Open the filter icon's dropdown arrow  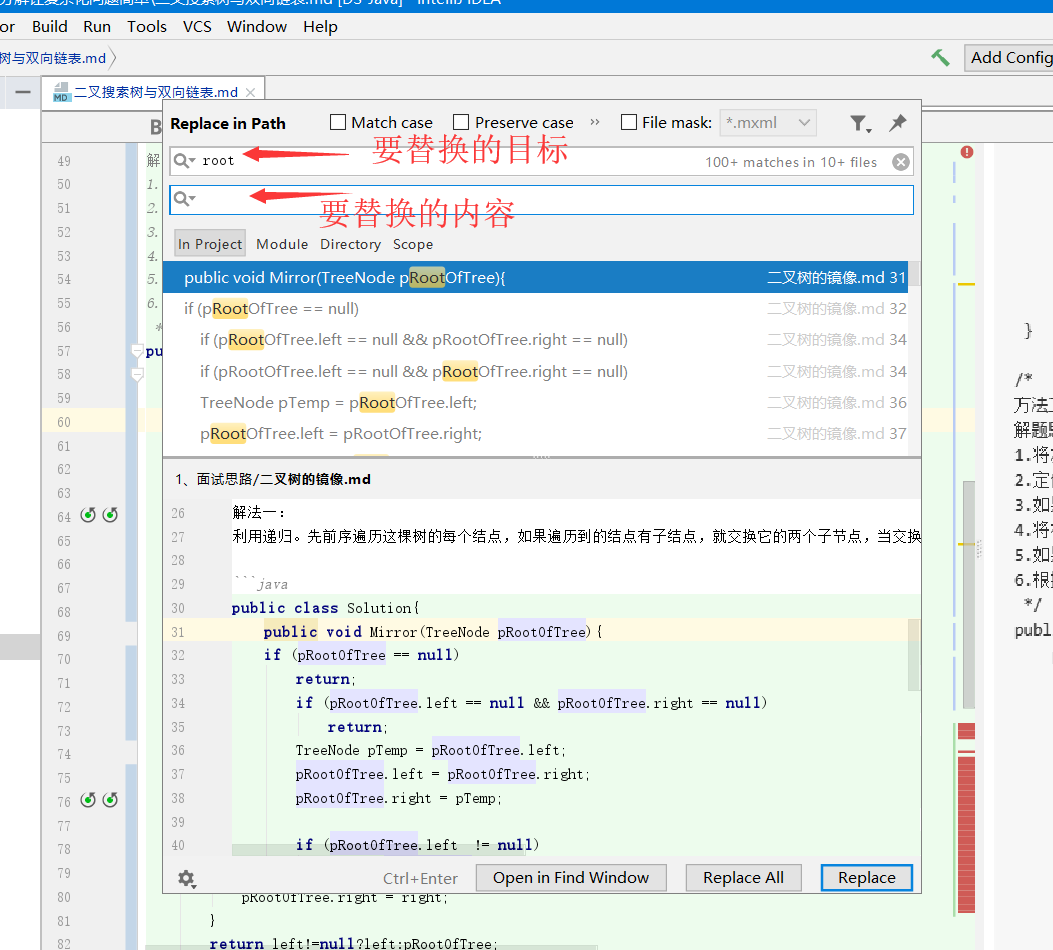867,131
